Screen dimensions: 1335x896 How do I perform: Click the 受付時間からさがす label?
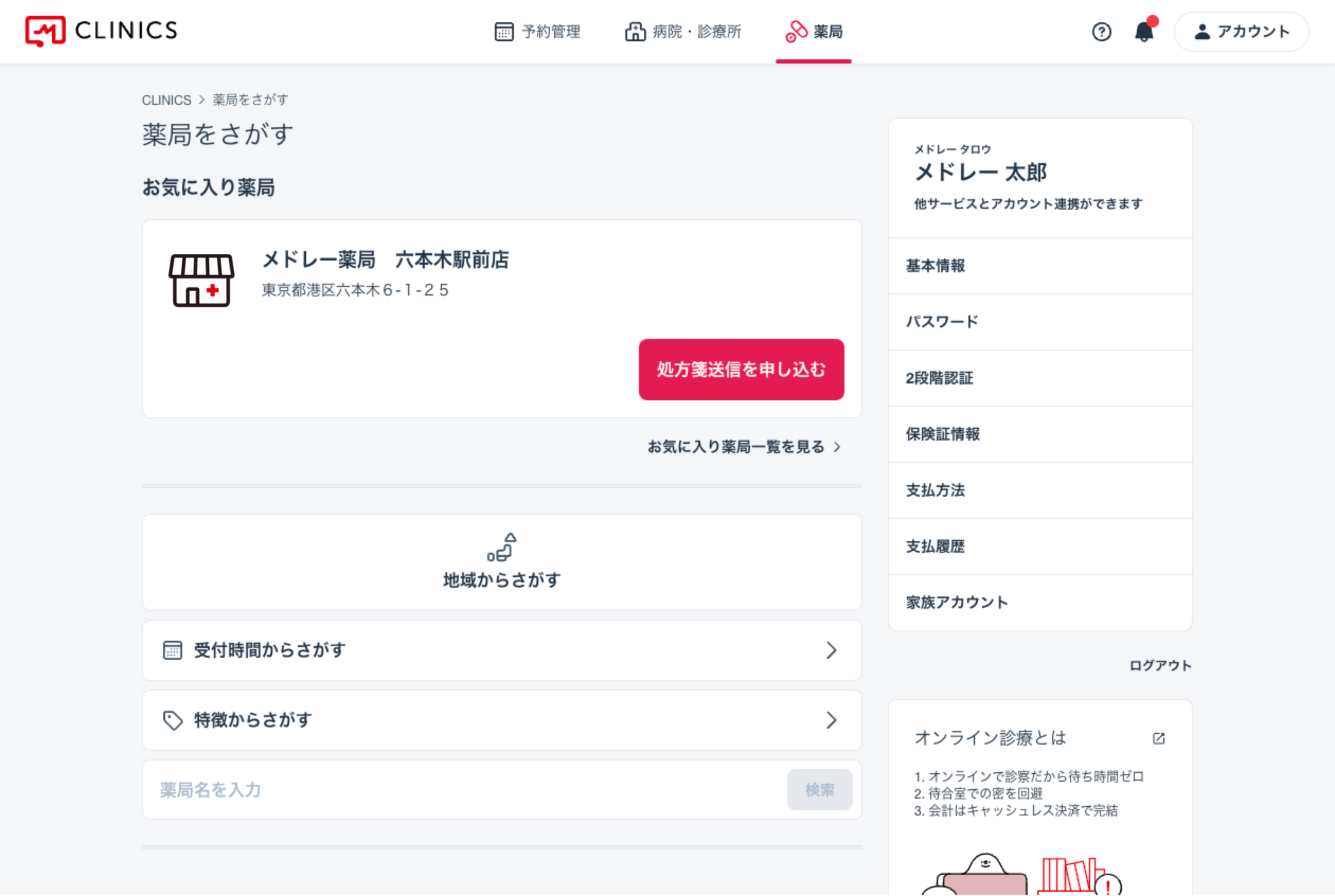pyautogui.click(x=270, y=650)
